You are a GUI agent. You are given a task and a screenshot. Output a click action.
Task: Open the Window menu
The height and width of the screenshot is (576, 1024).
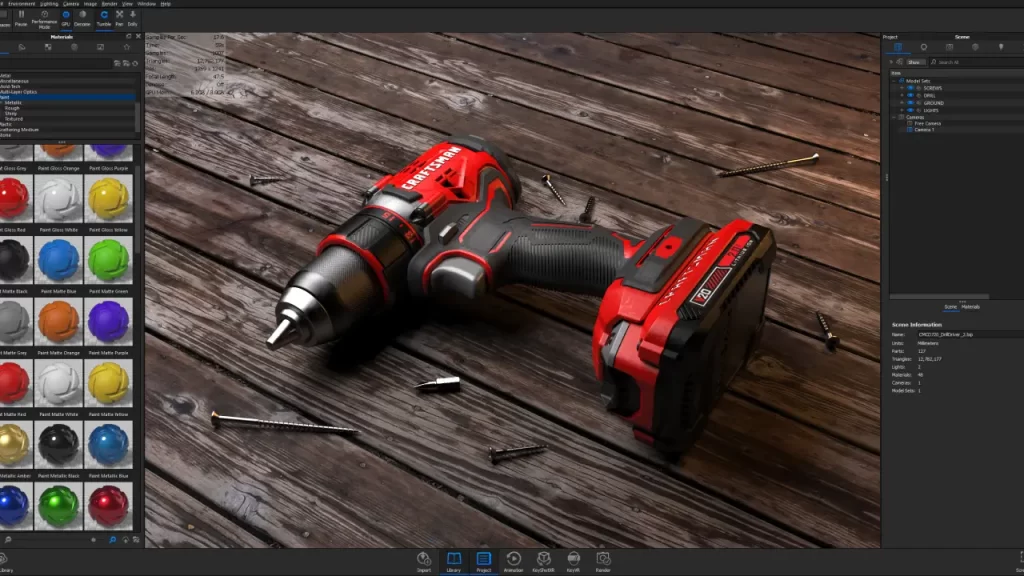(x=146, y=4)
